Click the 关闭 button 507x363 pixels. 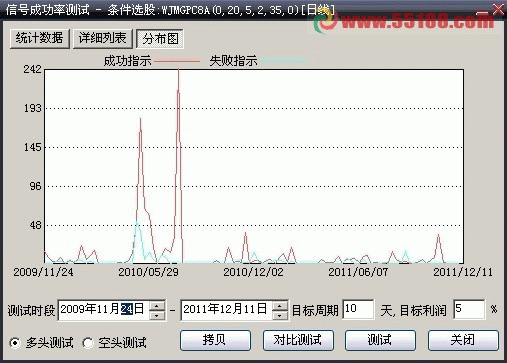click(x=463, y=340)
